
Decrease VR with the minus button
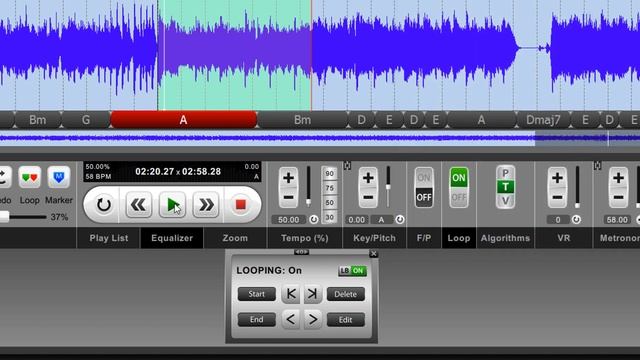pos(558,198)
